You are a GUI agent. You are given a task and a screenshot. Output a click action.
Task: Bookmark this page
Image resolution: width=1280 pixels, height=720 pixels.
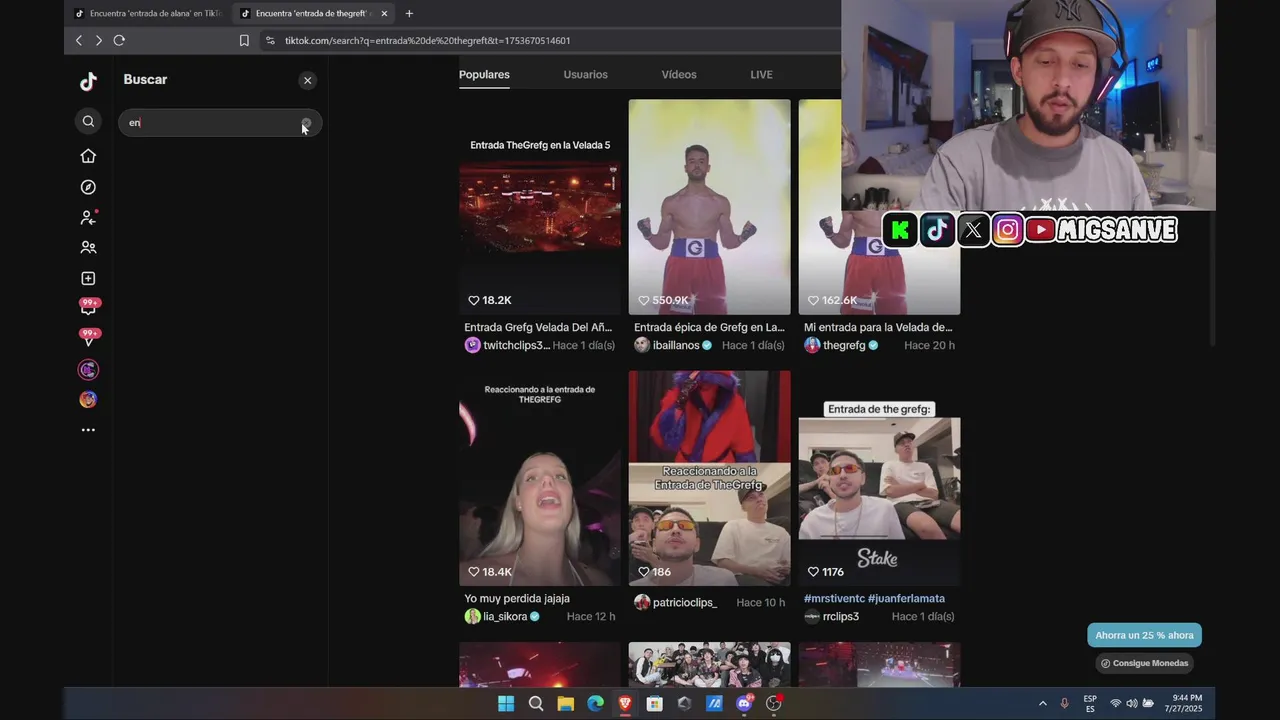pyautogui.click(x=244, y=40)
